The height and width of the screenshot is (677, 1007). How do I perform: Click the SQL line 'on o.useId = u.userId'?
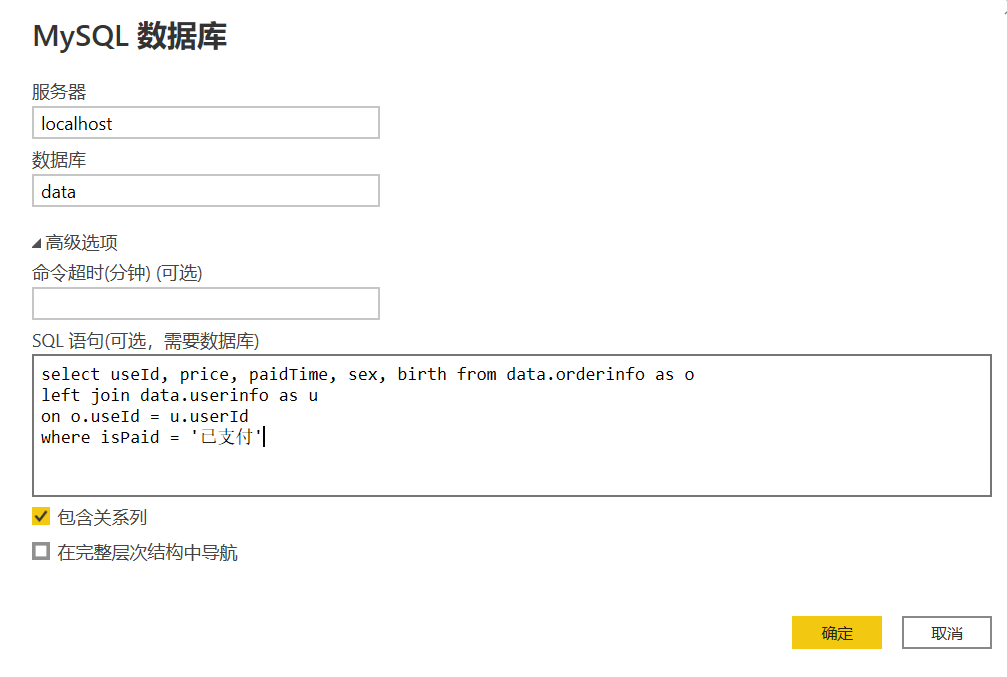coord(144,416)
